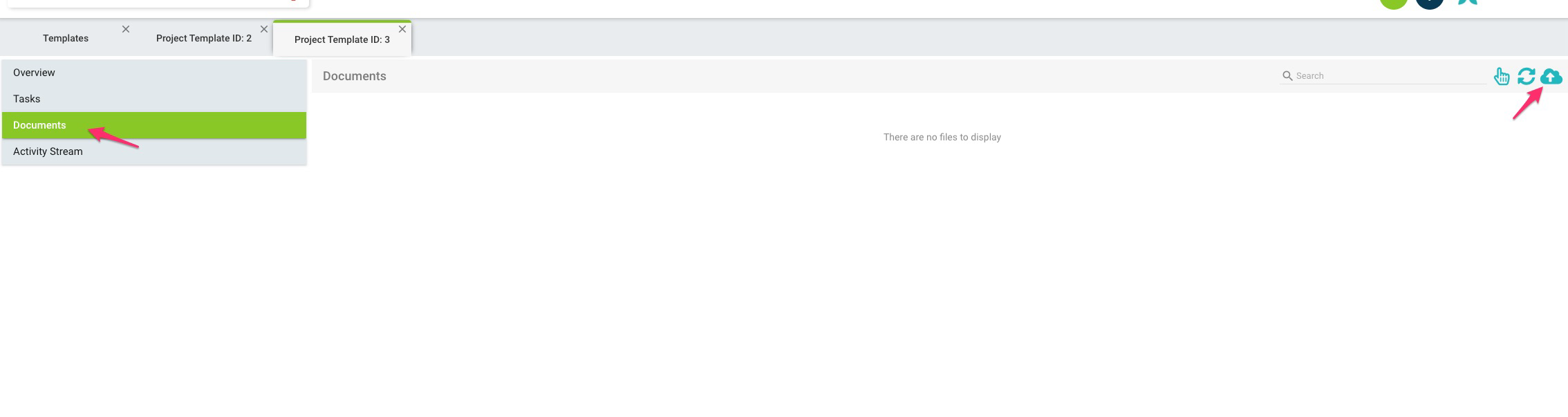Viewport: 1568px width, 417px height.
Task: Open the Activity Stream section
Action: [x=48, y=151]
